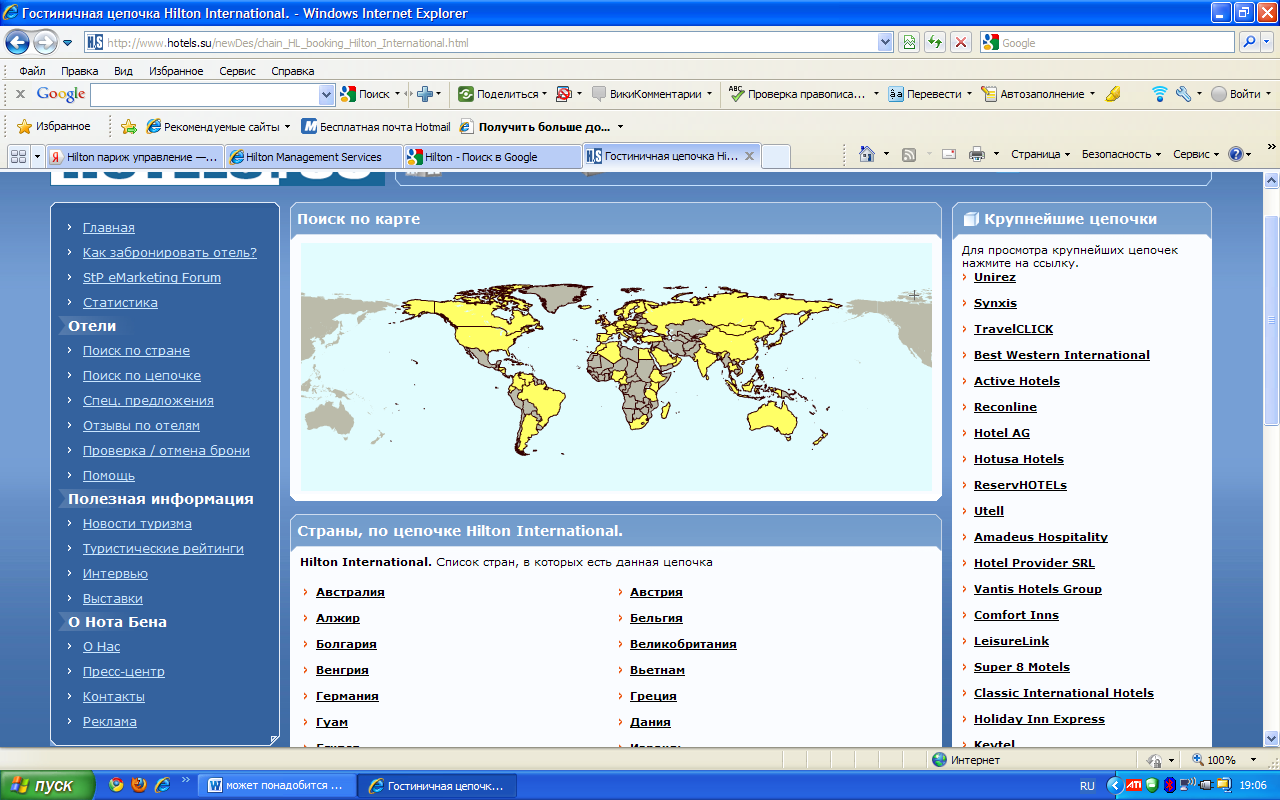The height and width of the screenshot is (800, 1280).
Task: Click the Unirez chain link
Action: click(x=995, y=277)
